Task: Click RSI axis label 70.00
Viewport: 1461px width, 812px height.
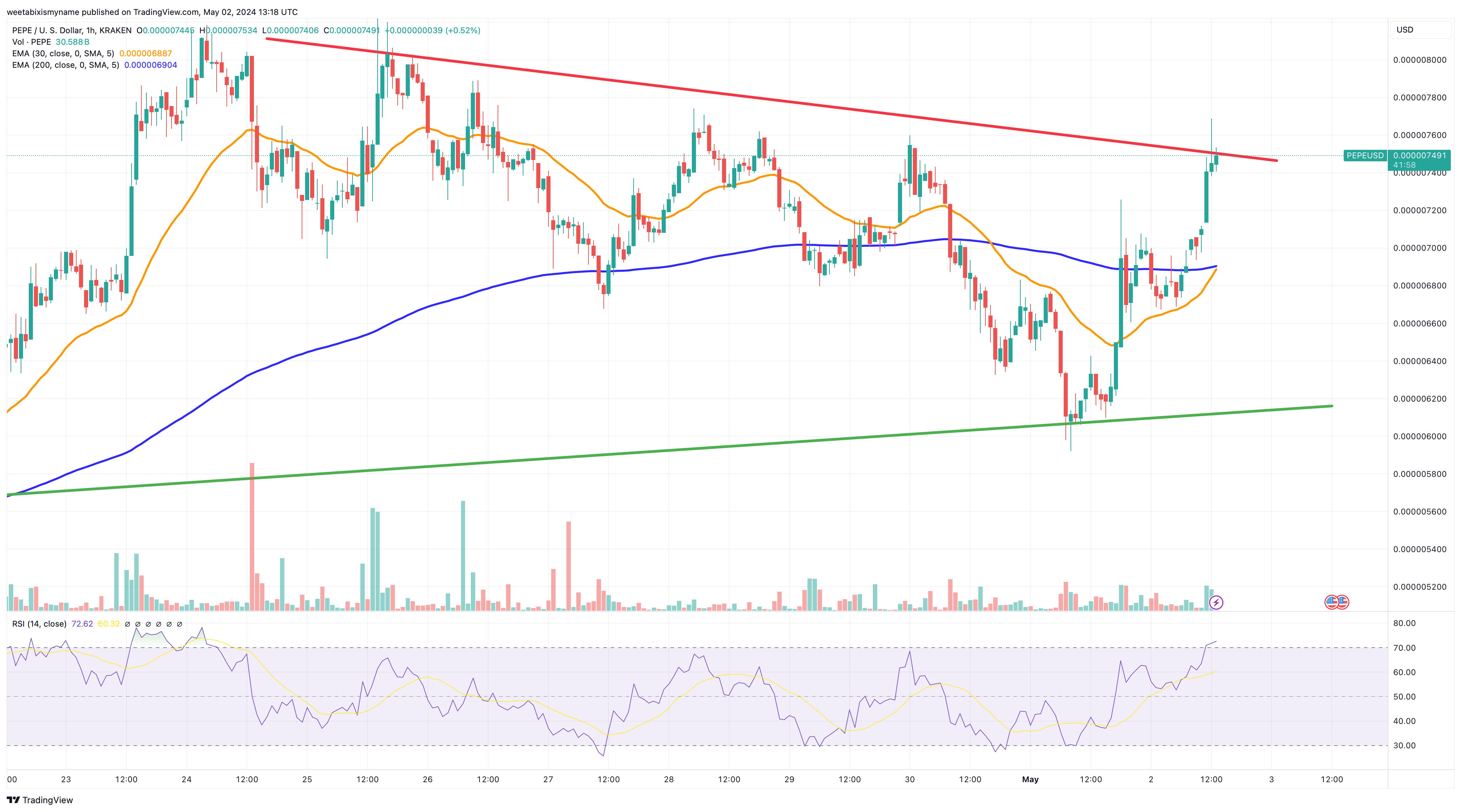Action: (x=1404, y=648)
